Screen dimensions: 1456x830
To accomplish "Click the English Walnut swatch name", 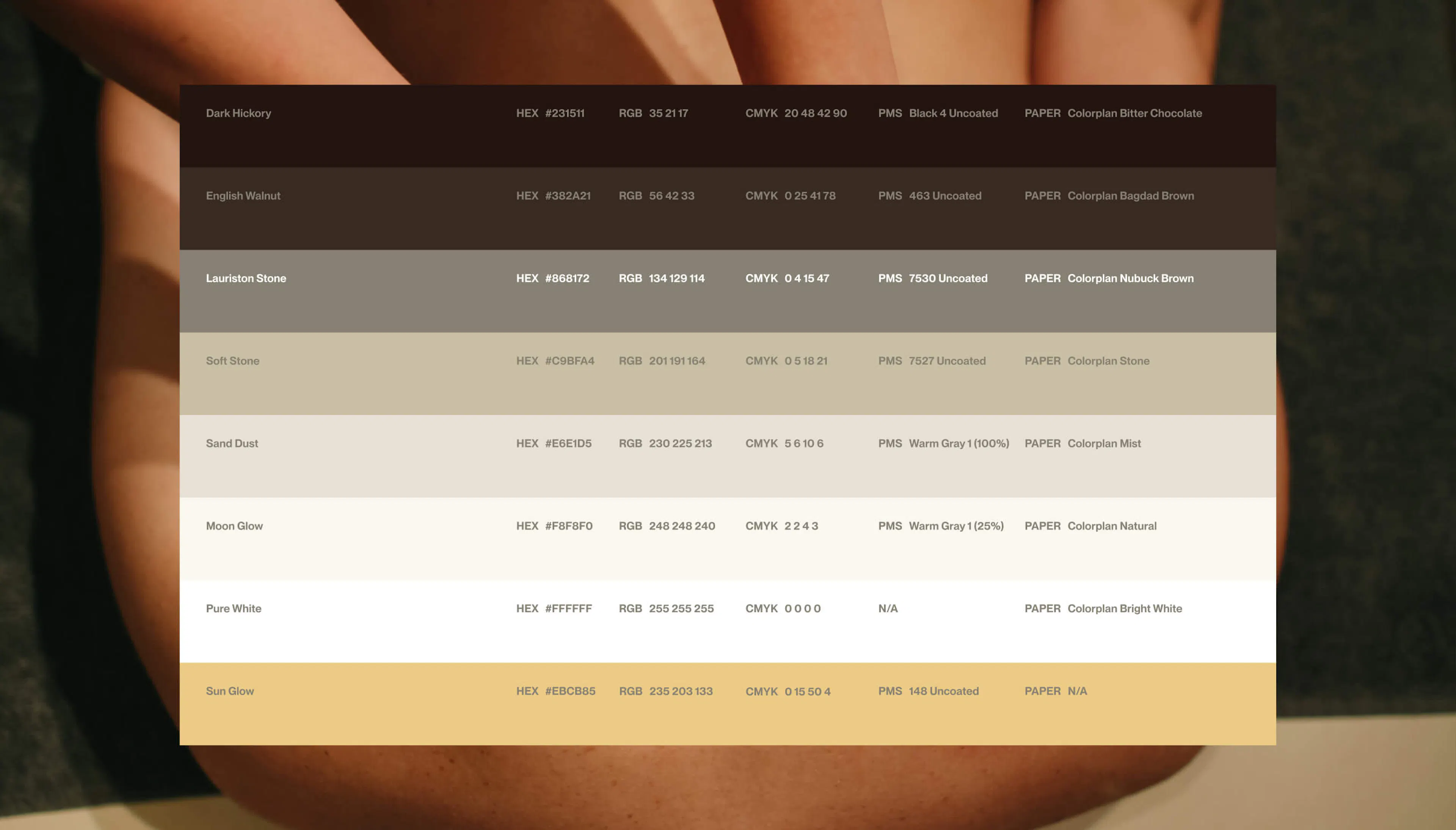I will 243,195.
